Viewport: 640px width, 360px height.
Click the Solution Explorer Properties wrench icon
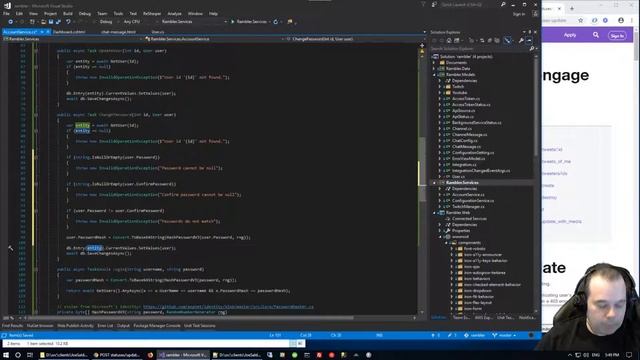(521, 40)
